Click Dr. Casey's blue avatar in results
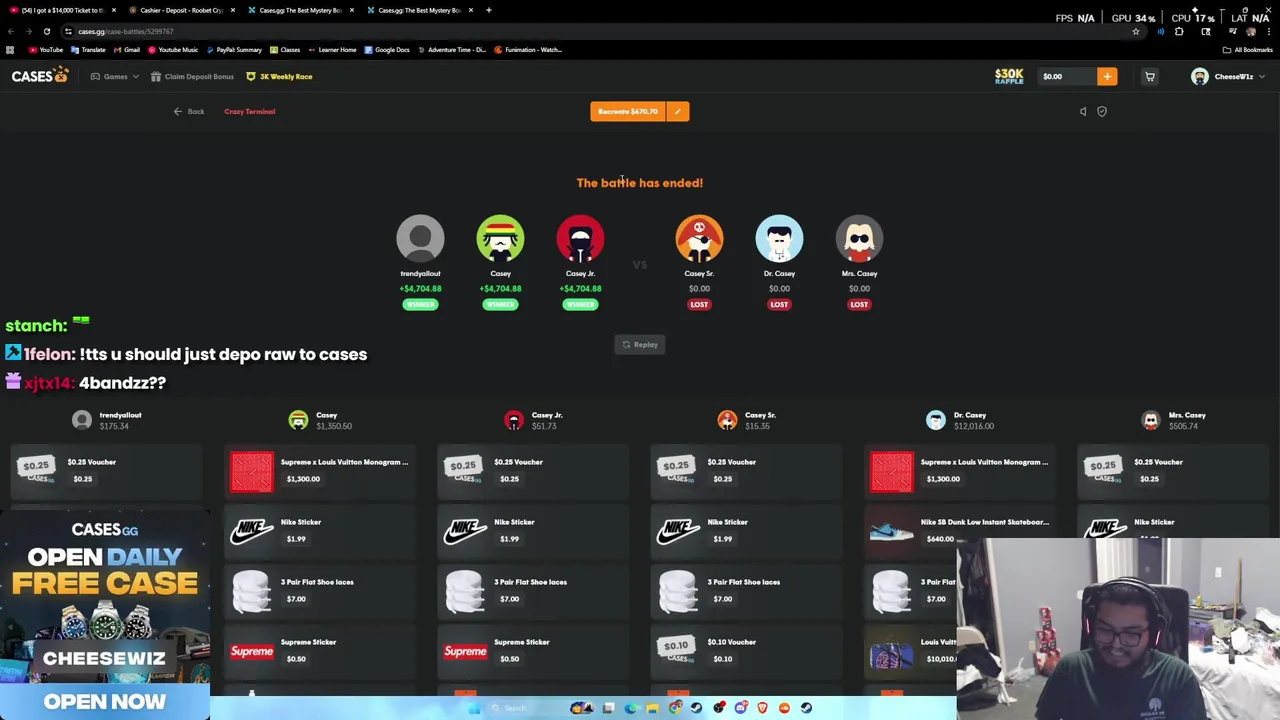 779,239
